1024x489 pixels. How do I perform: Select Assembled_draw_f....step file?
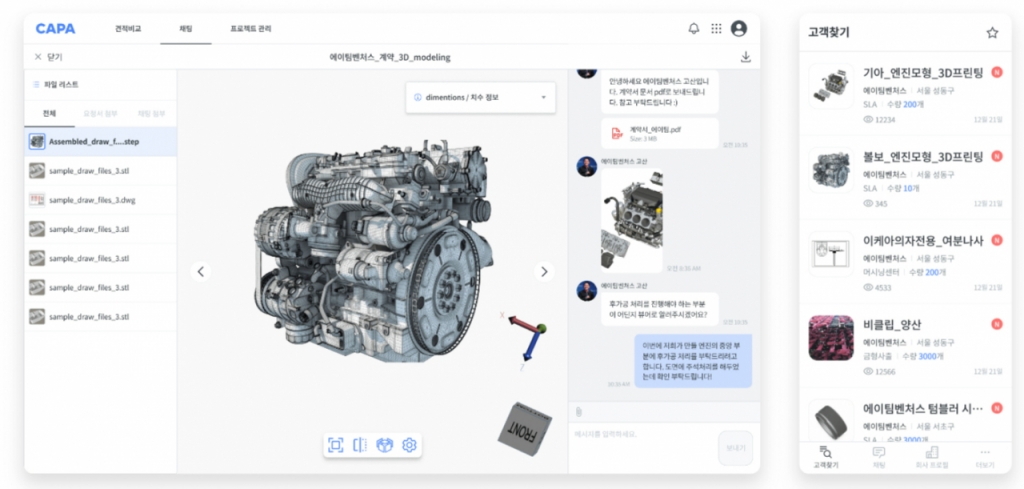pyautogui.click(x=101, y=142)
